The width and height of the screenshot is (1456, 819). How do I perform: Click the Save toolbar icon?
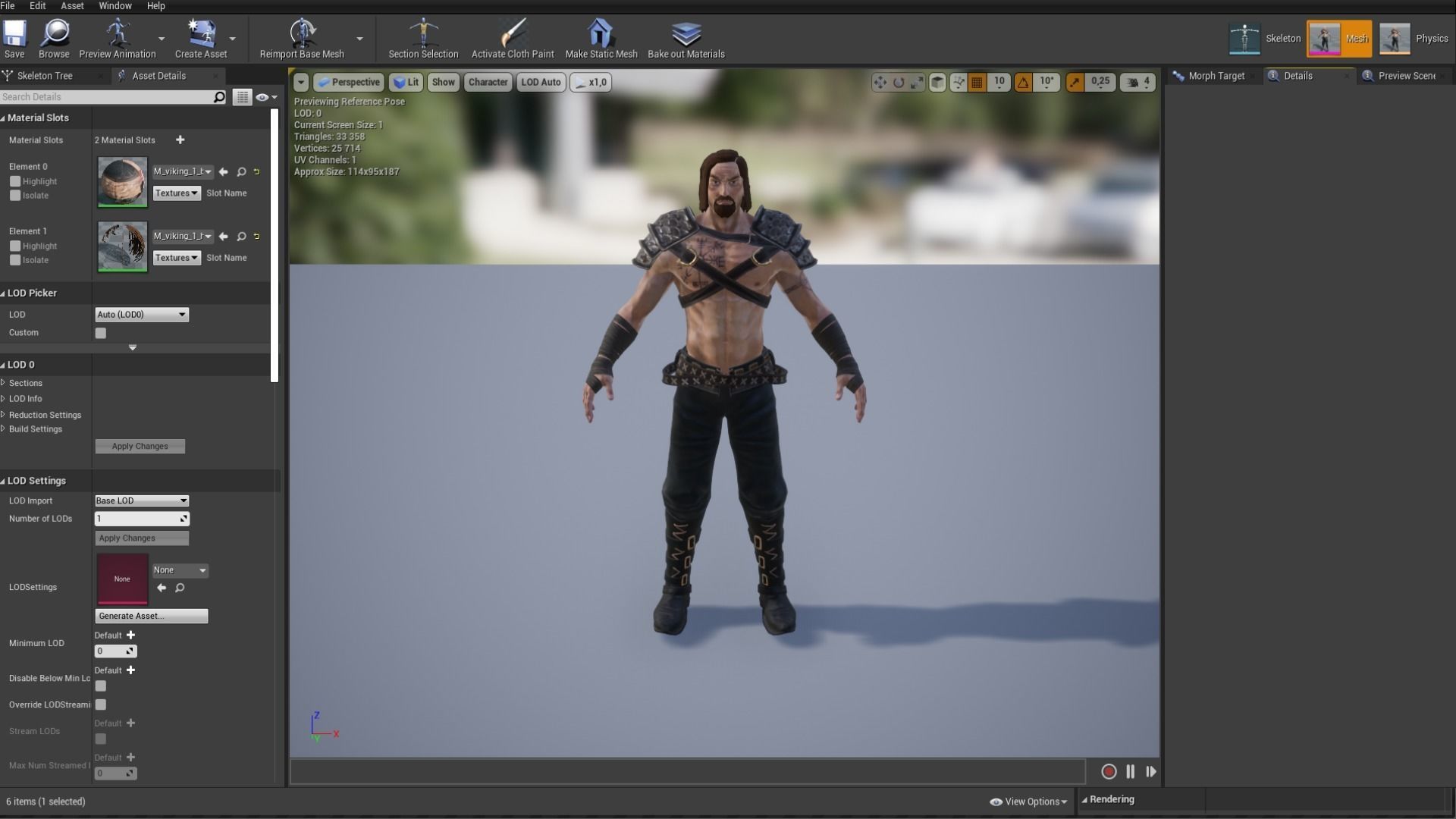[x=14, y=34]
